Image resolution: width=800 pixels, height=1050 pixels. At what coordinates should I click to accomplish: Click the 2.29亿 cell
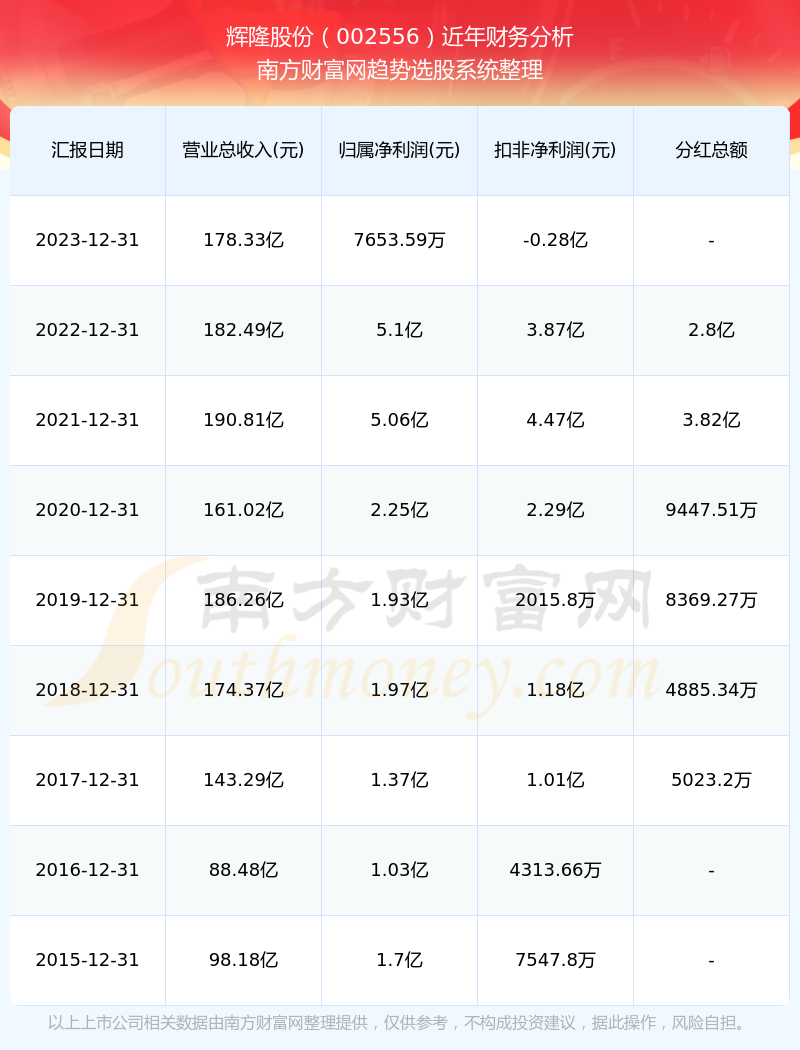pyautogui.click(x=556, y=510)
